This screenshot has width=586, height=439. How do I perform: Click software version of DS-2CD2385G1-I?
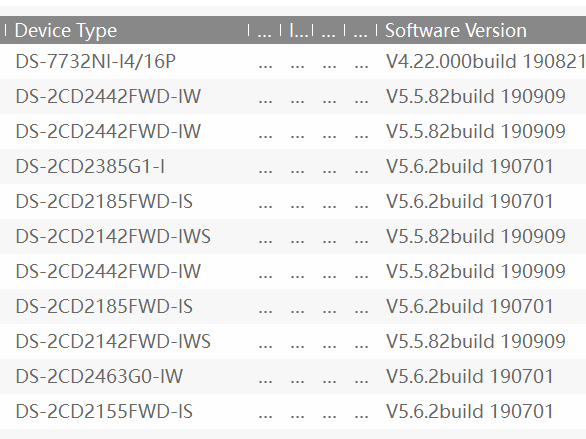tap(469, 166)
